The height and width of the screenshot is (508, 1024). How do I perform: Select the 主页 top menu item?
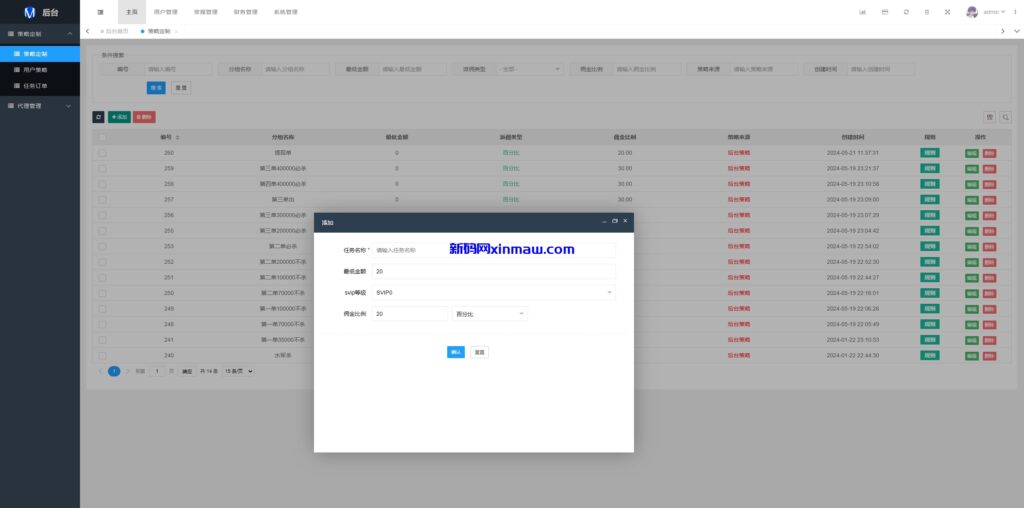pyautogui.click(x=132, y=12)
